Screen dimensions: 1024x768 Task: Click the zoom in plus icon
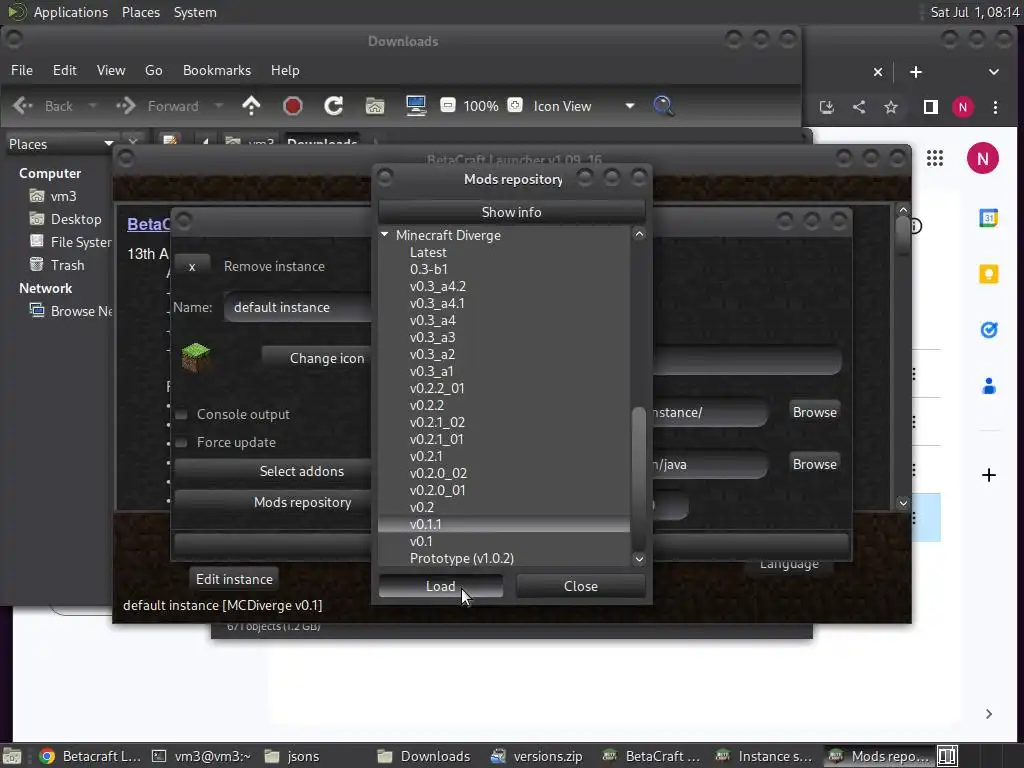point(515,105)
